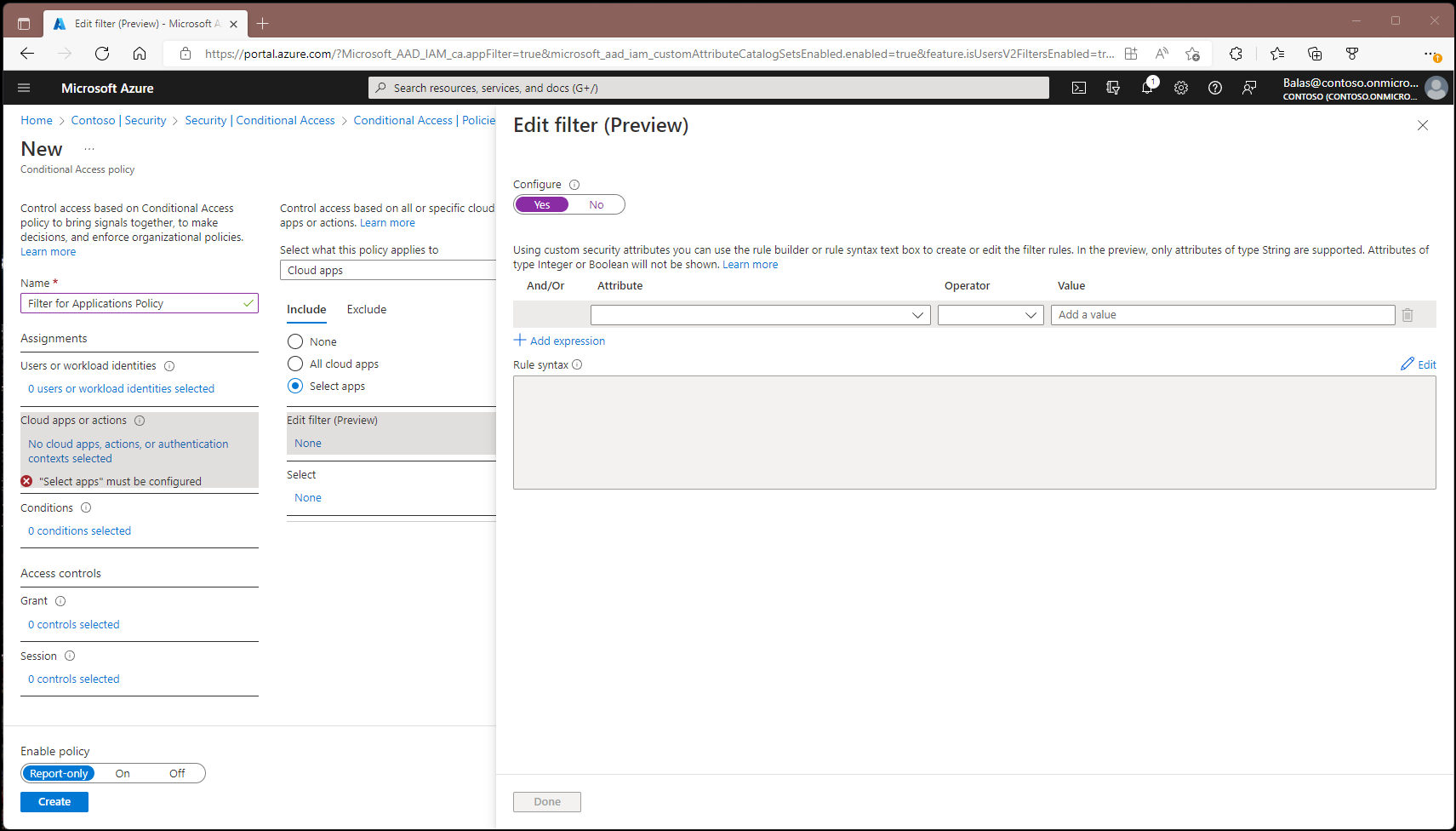Viewport: 1456px width, 831px height.
Task: Click the info icon next to Configure
Action: point(574,185)
